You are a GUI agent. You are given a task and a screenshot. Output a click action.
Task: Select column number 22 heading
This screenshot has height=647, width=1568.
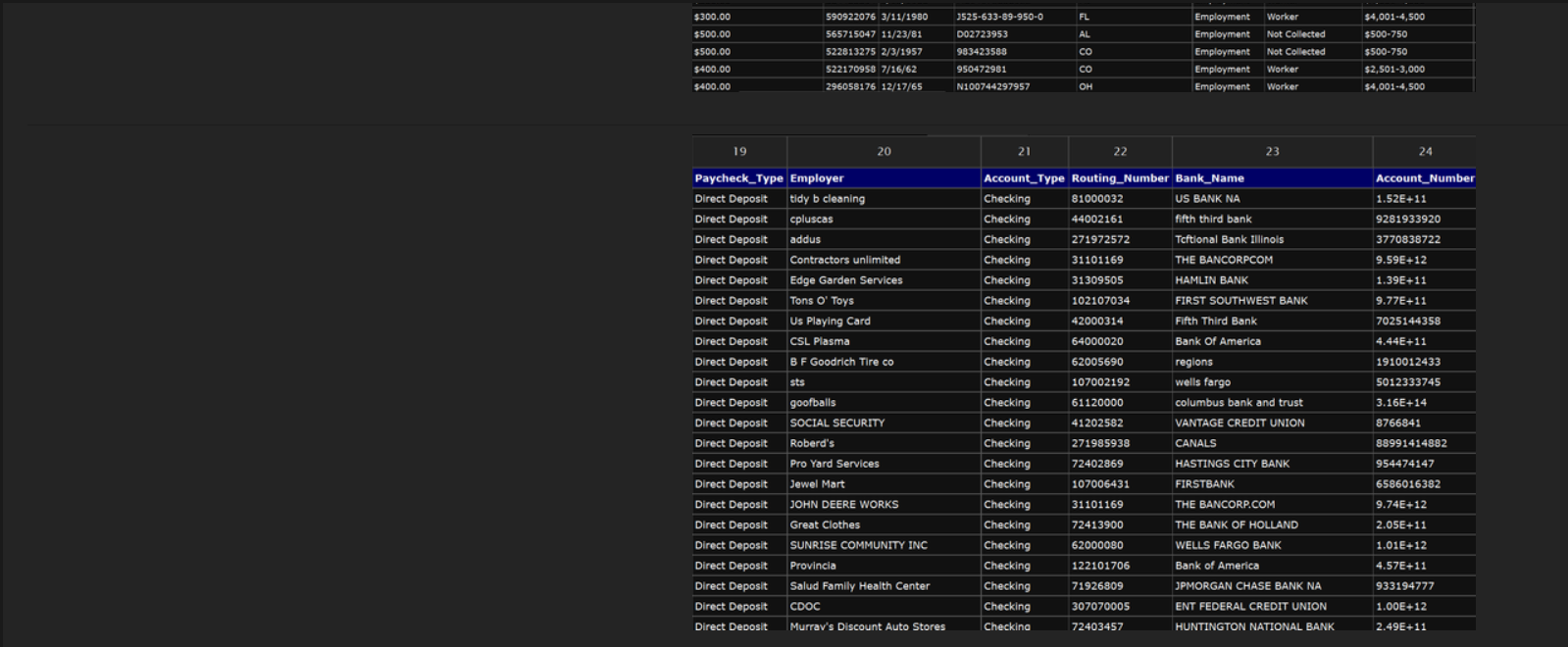1120,151
